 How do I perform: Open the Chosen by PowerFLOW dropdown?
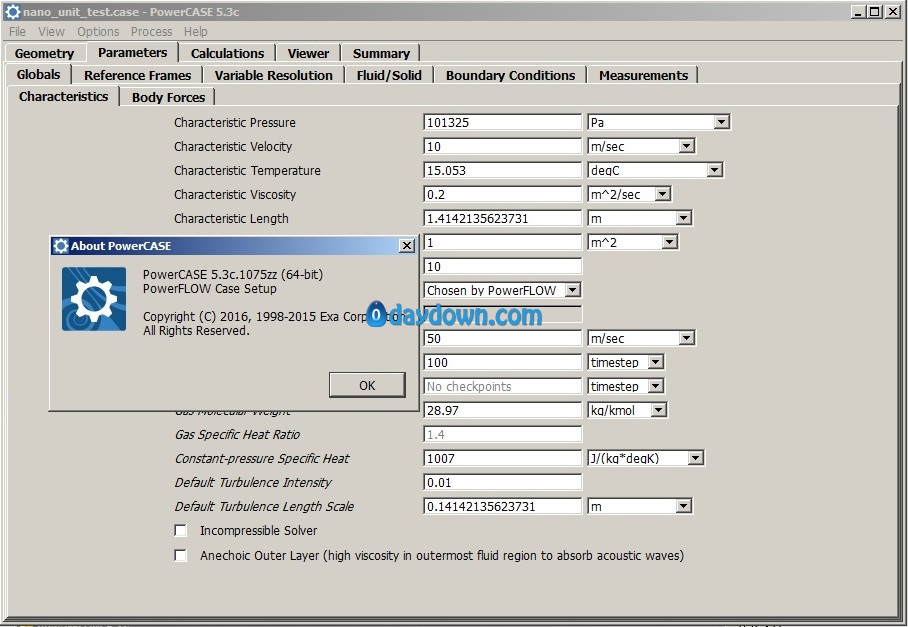[572, 290]
